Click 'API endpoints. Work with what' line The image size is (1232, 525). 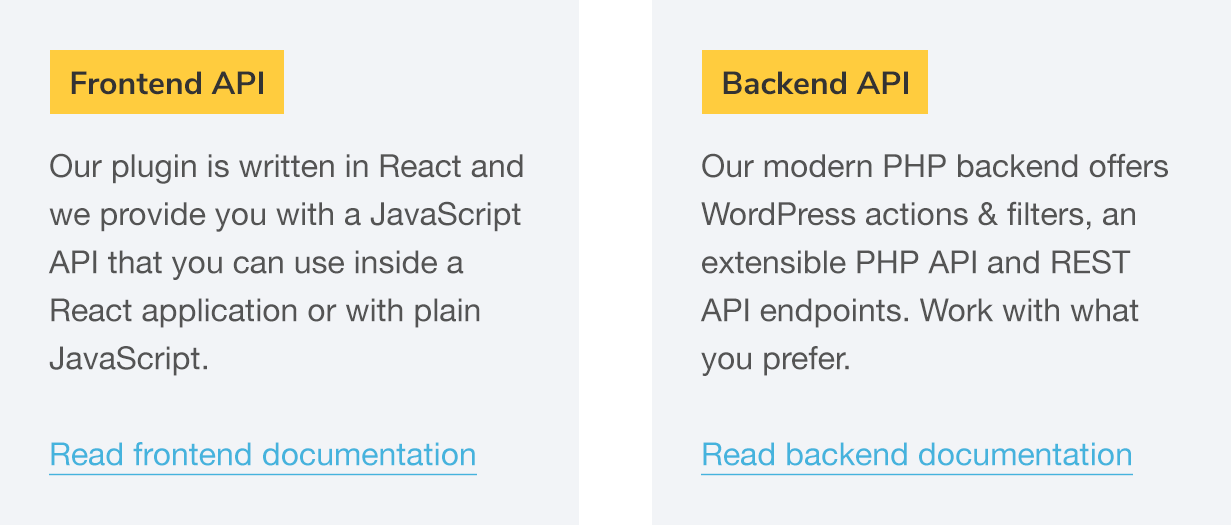pyautogui.click(x=920, y=310)
